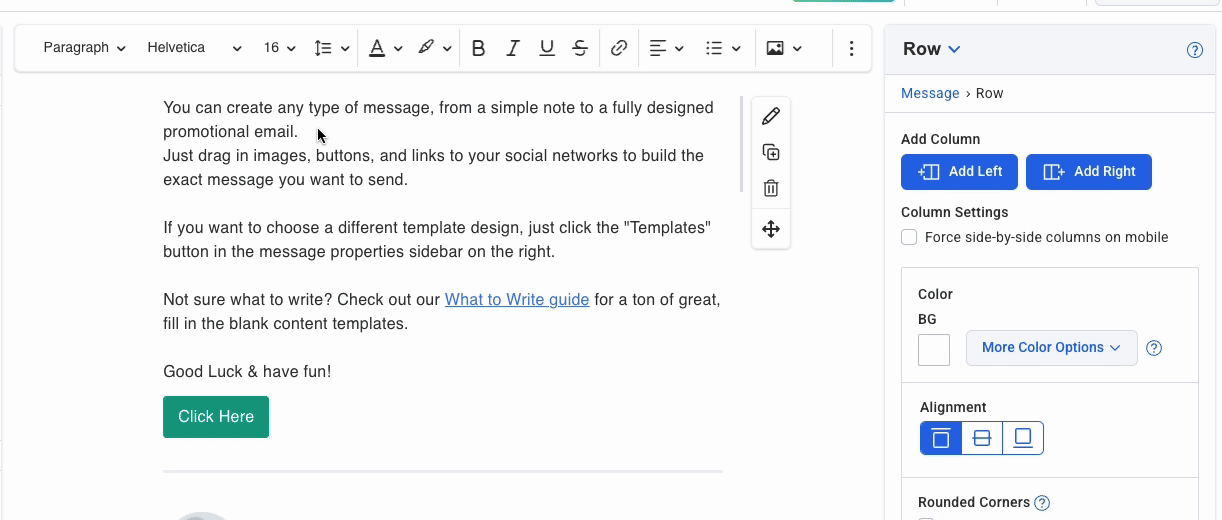The image size is (1222, 520).
Task: Toggle bold text formatting
Action: pos(478,48)
